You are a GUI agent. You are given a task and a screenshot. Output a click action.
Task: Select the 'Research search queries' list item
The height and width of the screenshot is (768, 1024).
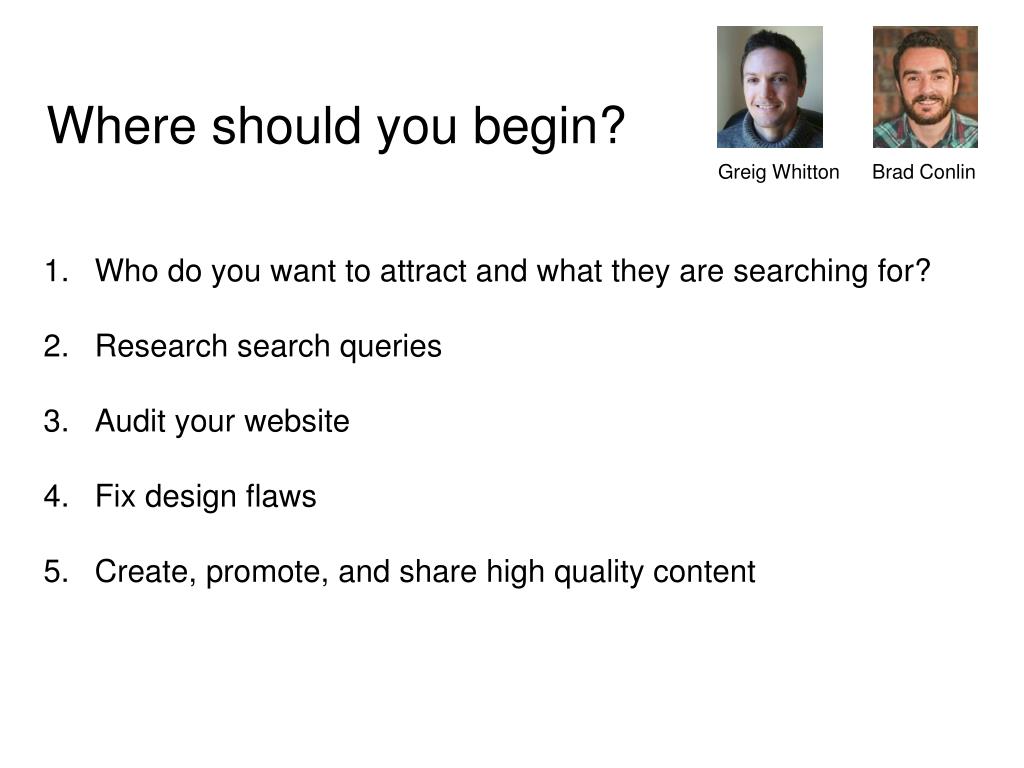[268, 347]
